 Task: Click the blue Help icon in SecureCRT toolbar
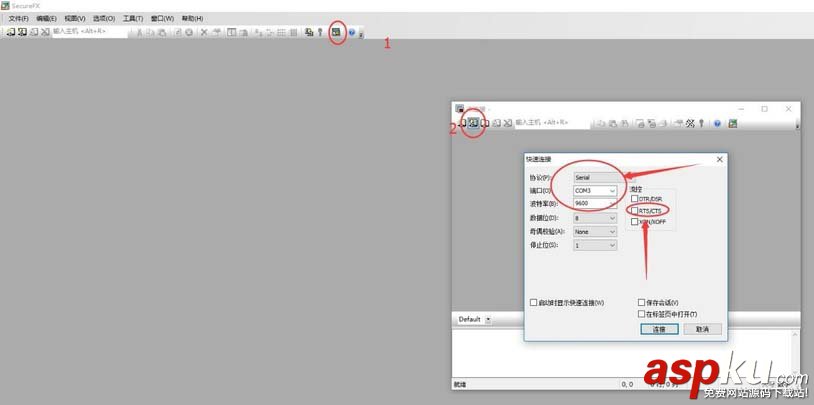point(717,123)
